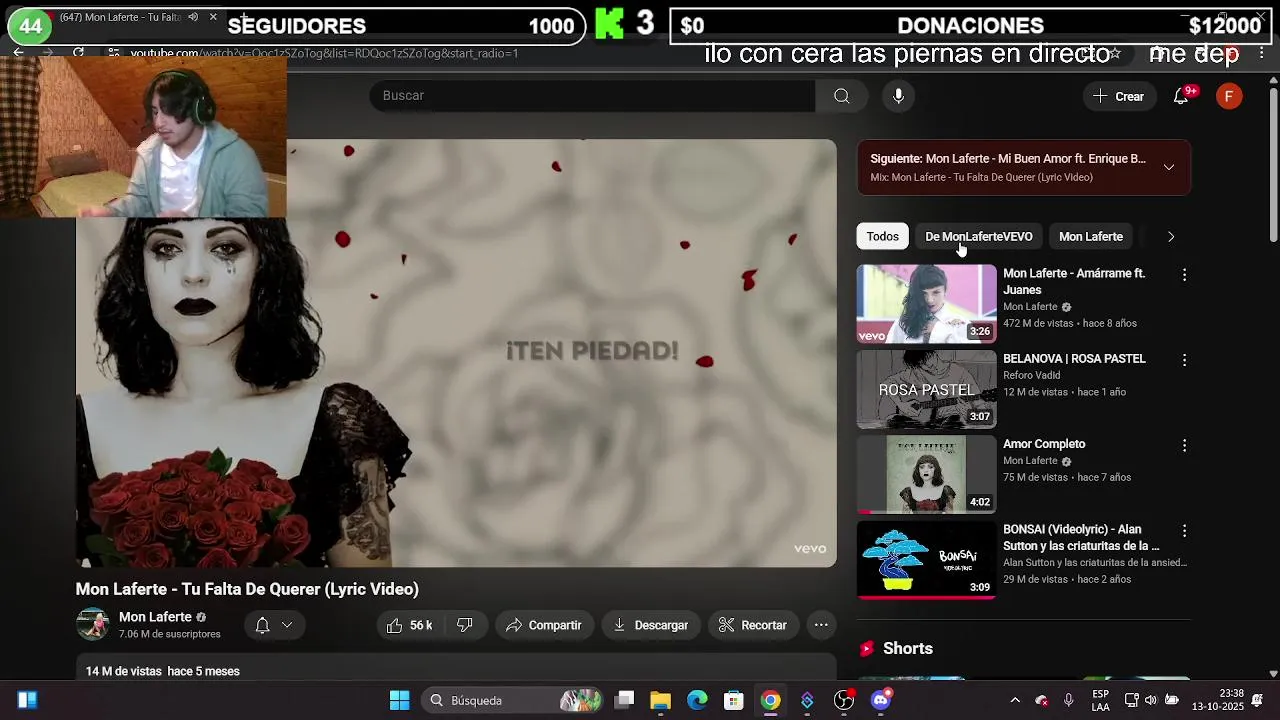This screenshot has height=720, width=1280.
Task: Open BELANOVA | ROSA PASTEL title
Action: (x=1074, y=359)
